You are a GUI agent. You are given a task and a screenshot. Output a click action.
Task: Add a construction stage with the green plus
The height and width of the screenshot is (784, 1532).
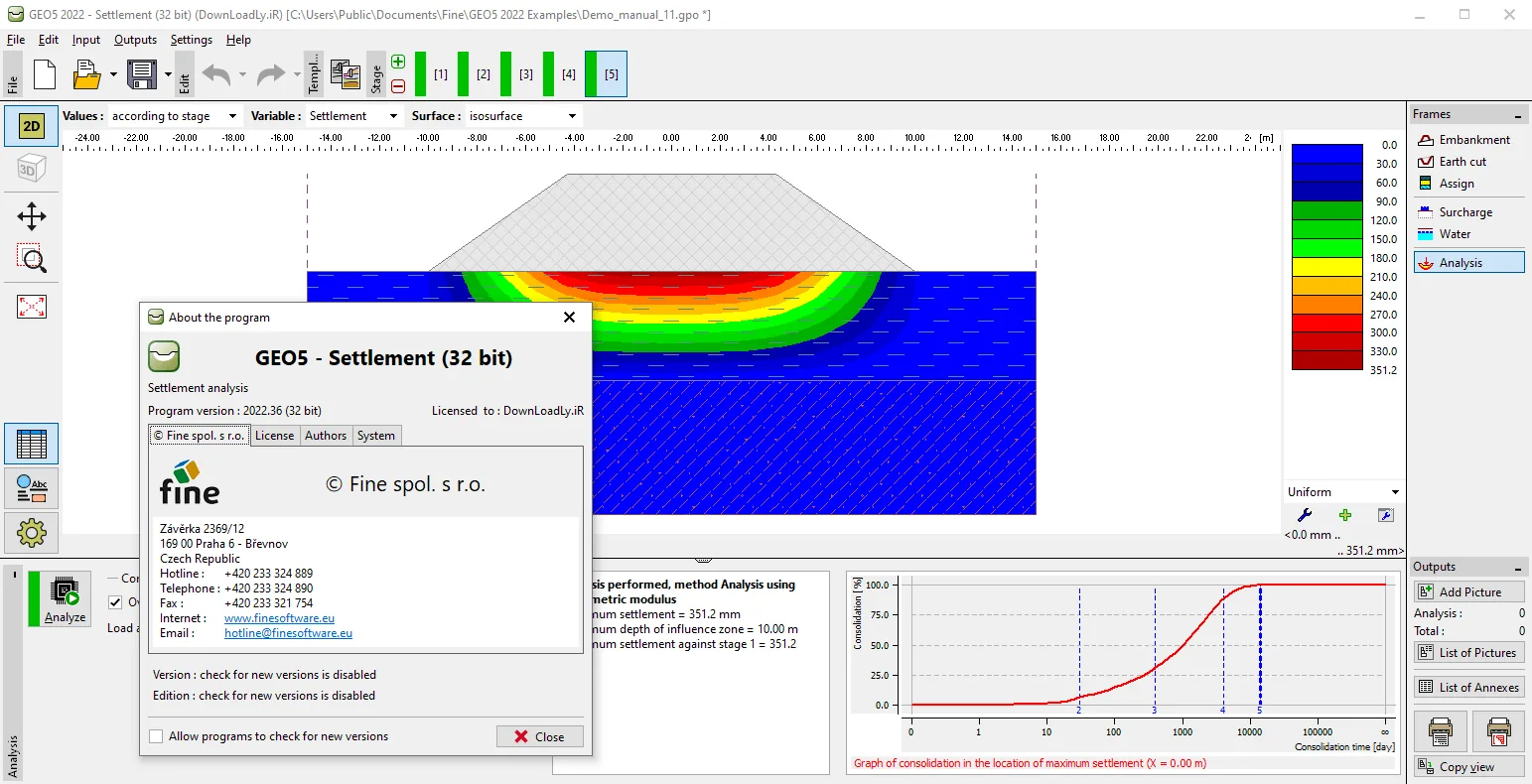(398, 63)
